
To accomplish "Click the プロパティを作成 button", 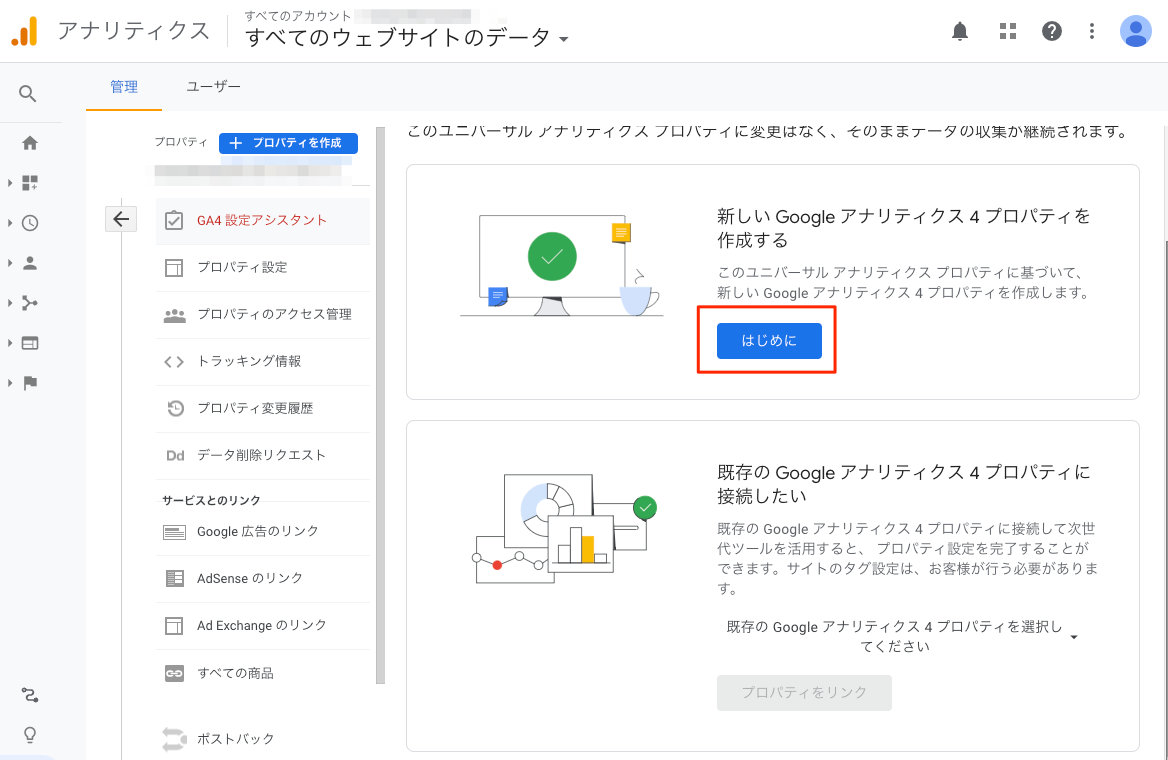I will point(288,143).
